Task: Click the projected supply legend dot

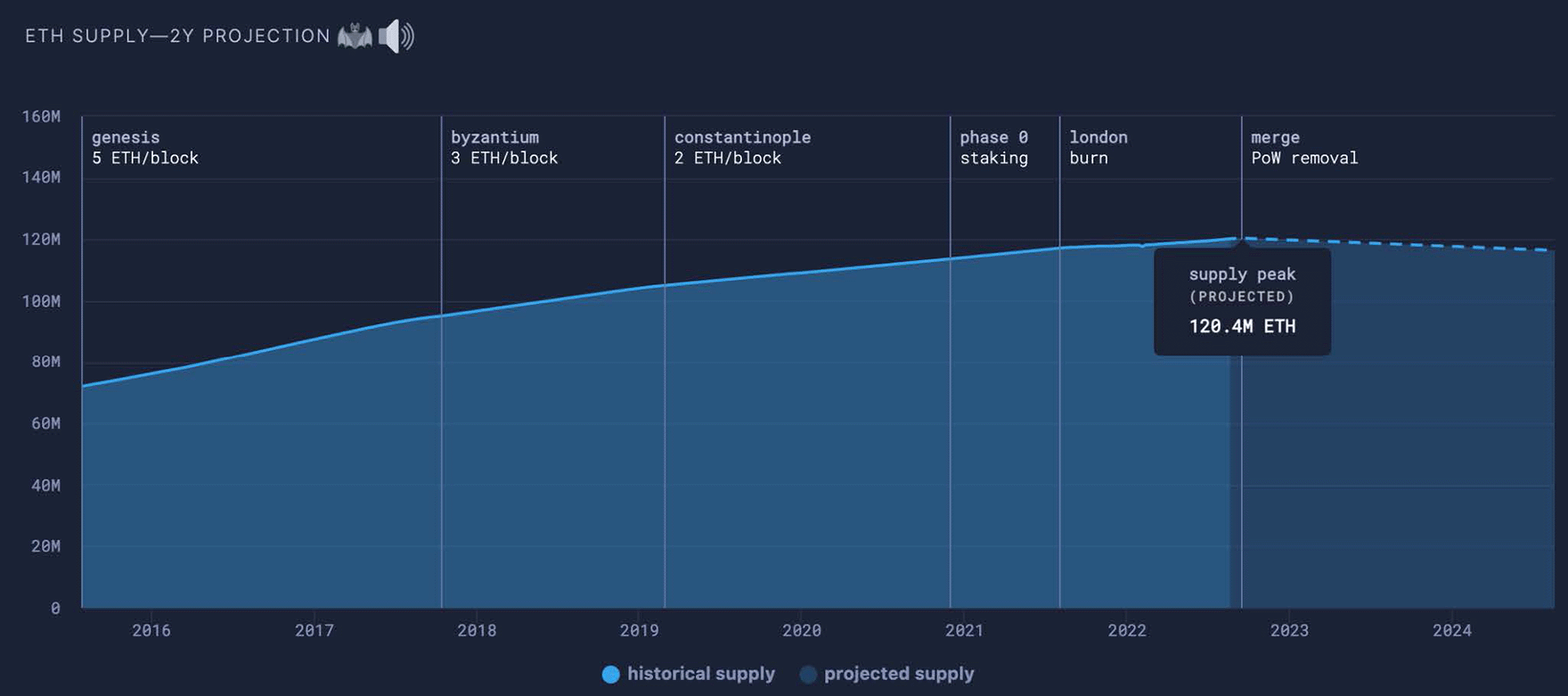Action: click(x=808, y=675)
